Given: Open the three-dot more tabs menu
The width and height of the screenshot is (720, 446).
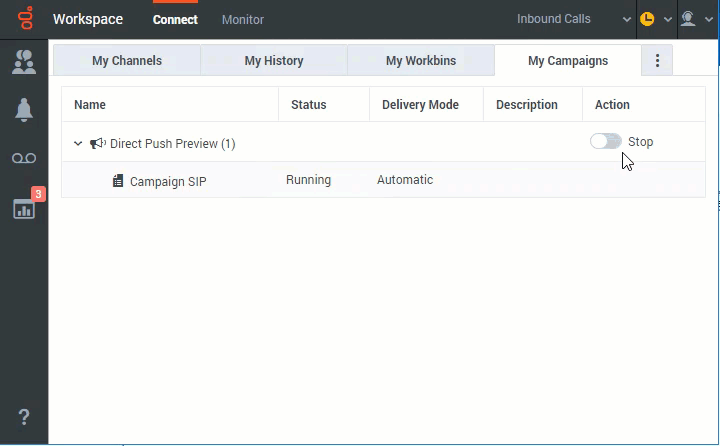Looking at the screenshot, I should point(657,61).
